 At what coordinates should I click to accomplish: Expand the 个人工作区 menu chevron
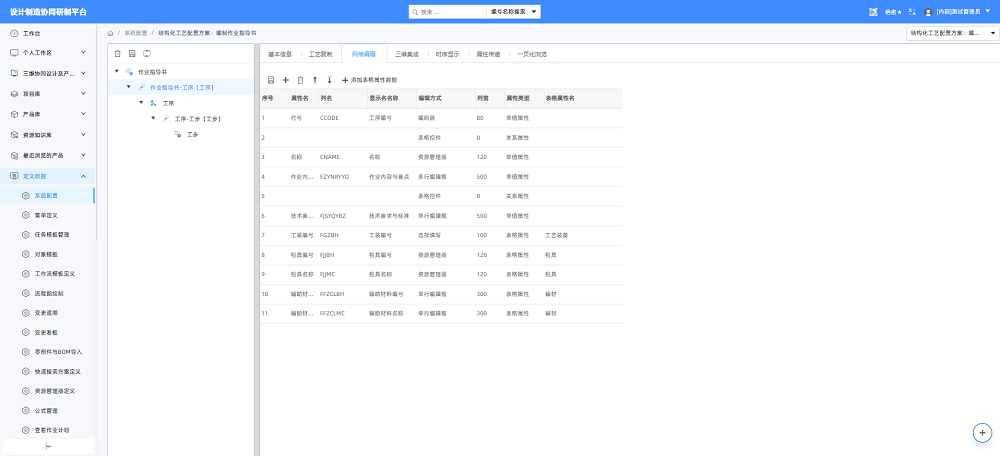[x=84, y=52]
